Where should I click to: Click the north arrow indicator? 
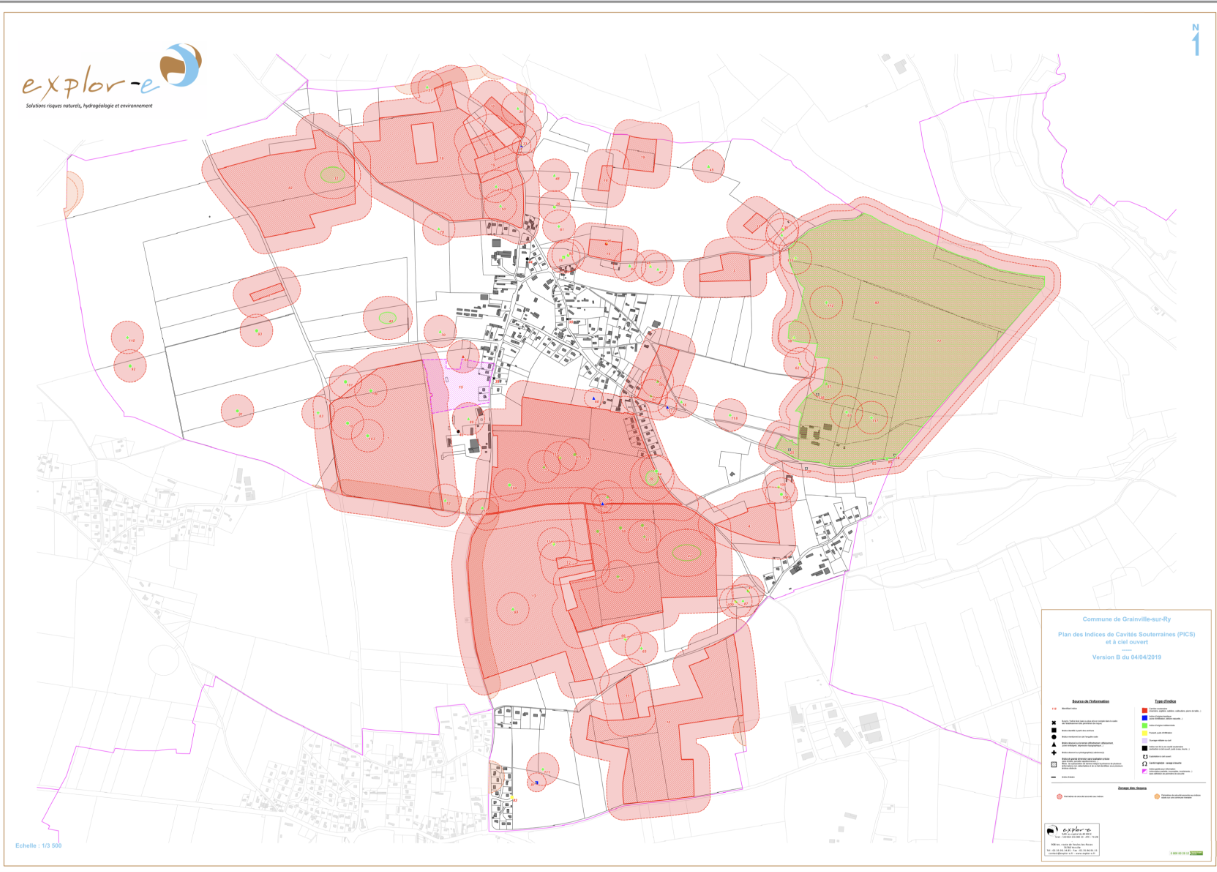point(1193,41)
